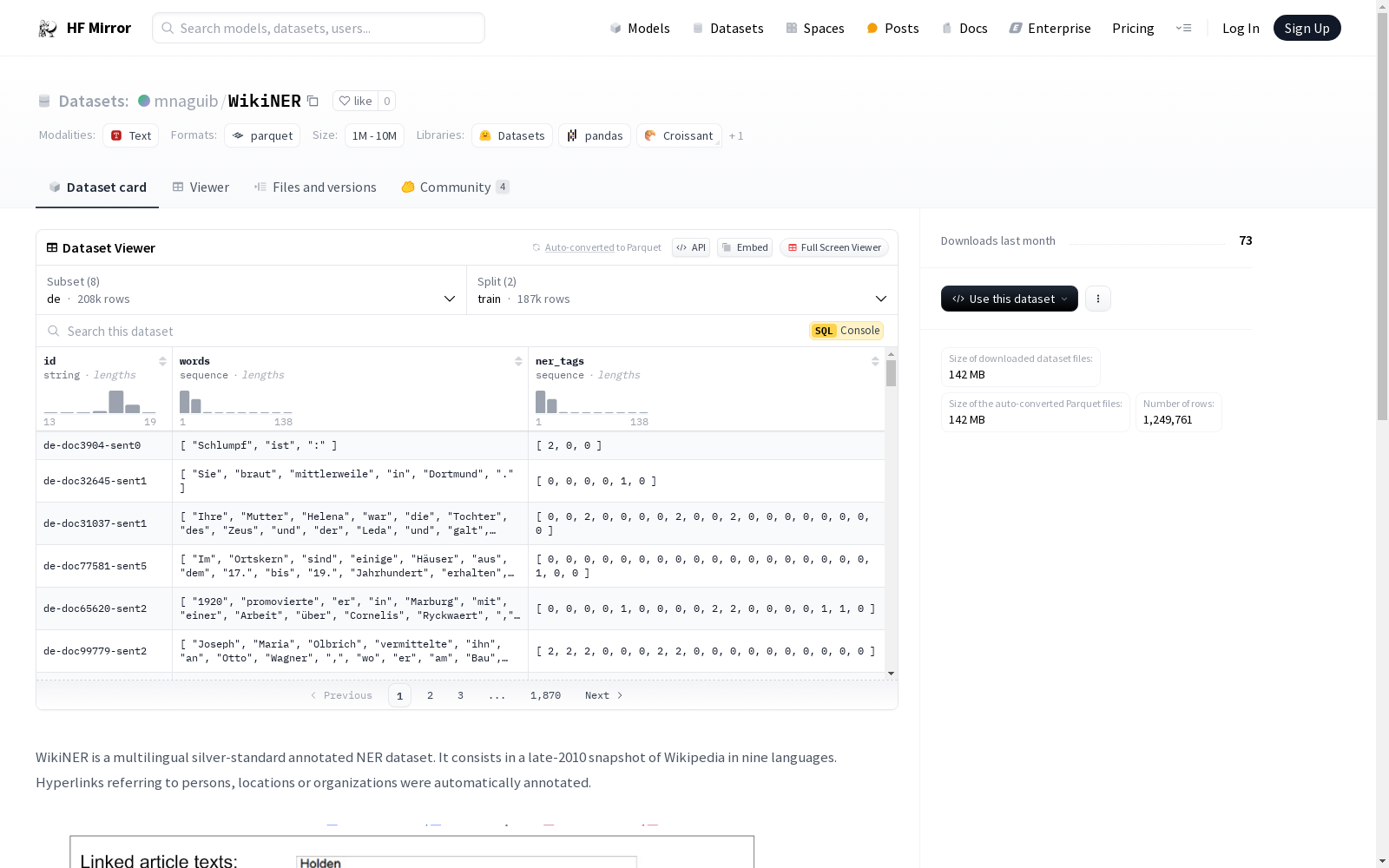The image size is (1389, 868).
Task: Open the Community tab
Action: coord(455,187)
